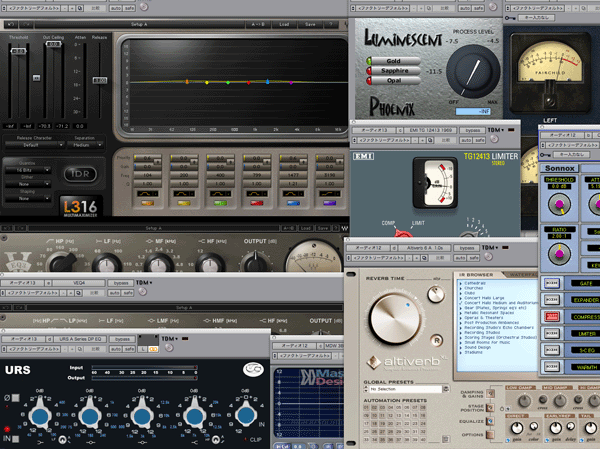Image resolution: width=600 pixels, height=449 pixels.
Task: Click the L316 Out Ceiling fader handle
Action: click(x=54, y=44)
